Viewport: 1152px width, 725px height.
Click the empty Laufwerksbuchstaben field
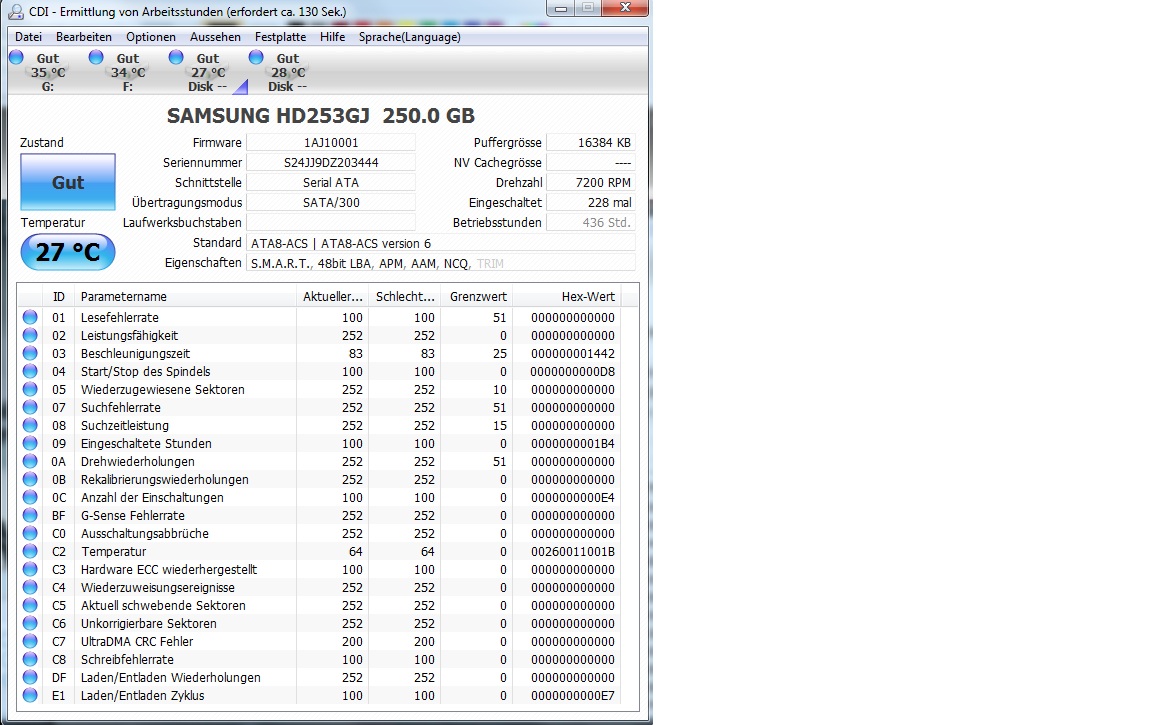pyautogui.click(x=331, y=223)
